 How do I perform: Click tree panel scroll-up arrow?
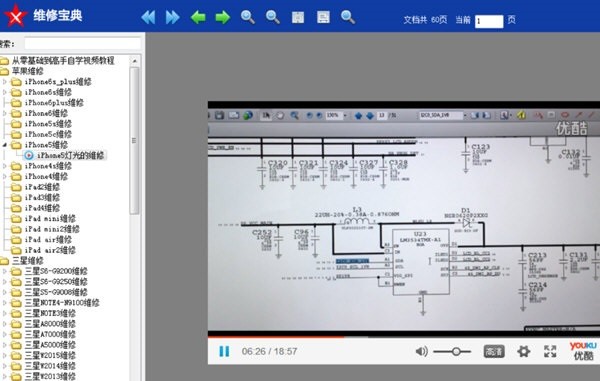134,61
